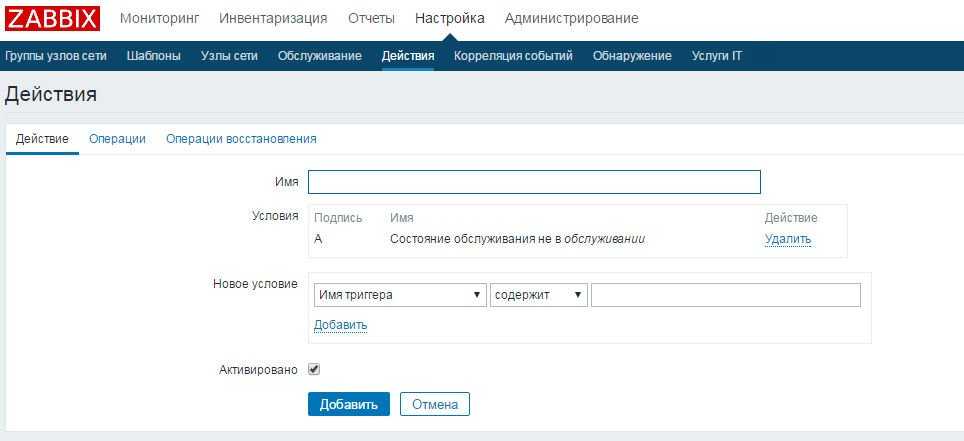The image size is (964, 441).
Task: Click the new condition value input field
Action: pos(725,295)
